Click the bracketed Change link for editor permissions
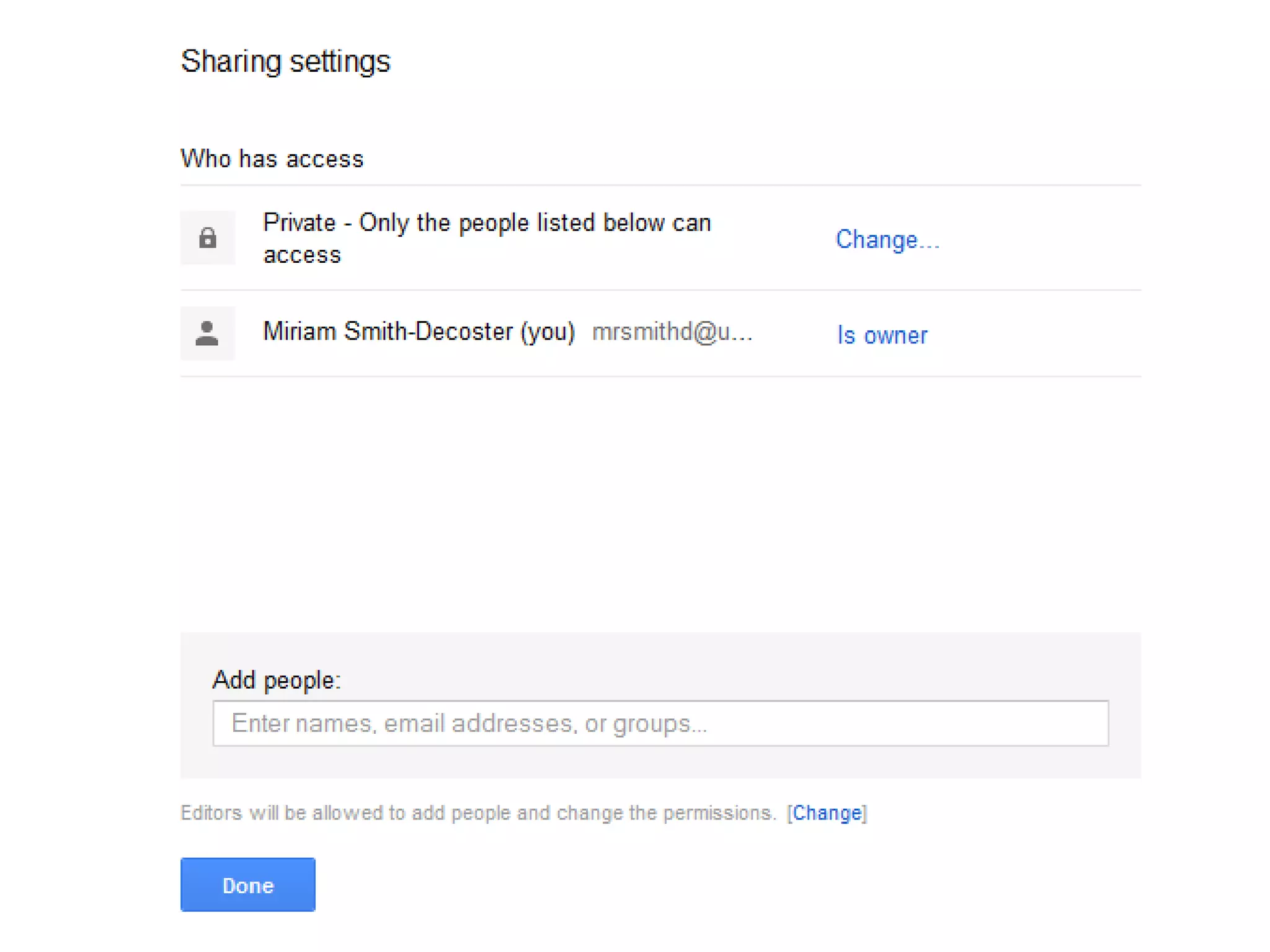This screenshot has width=1270, height=952. coord(827,813)
